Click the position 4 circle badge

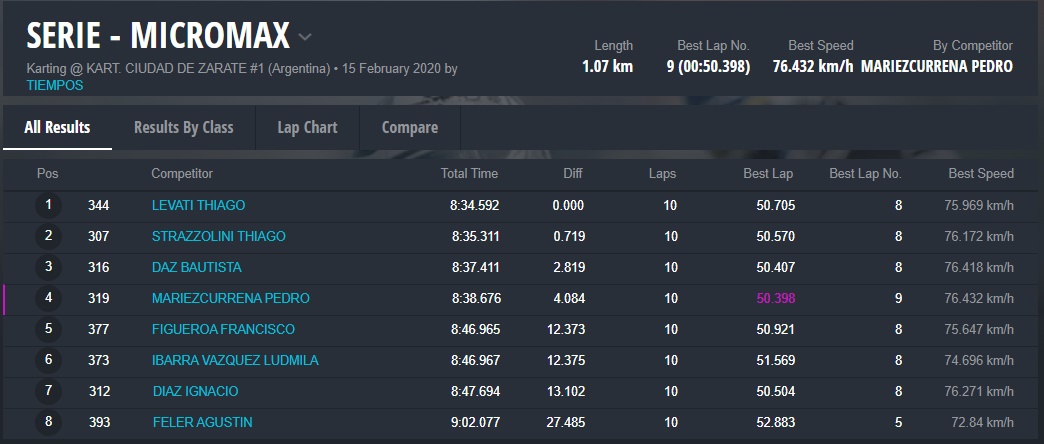coord(48,298)
